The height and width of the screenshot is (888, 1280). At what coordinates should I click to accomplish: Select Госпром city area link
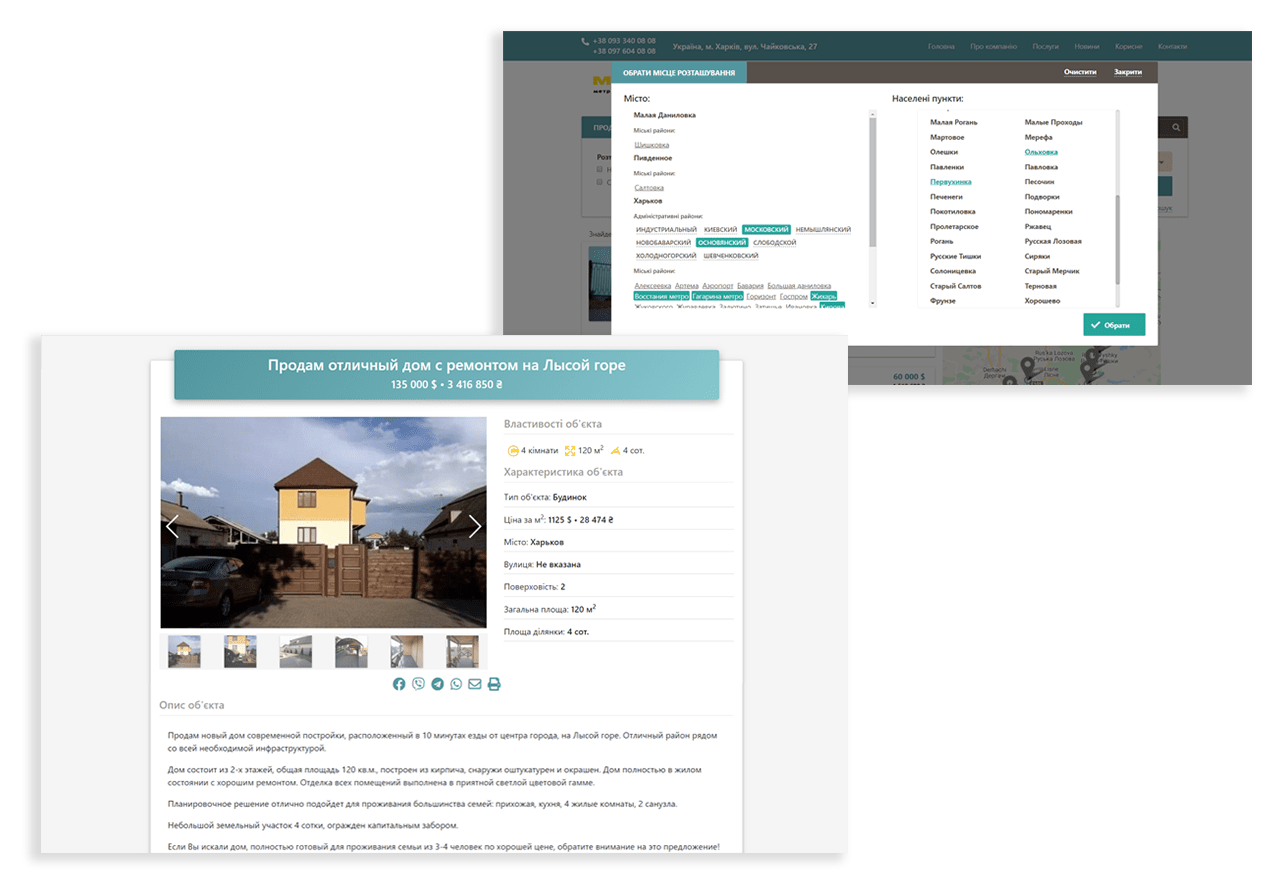pos(794,296)
